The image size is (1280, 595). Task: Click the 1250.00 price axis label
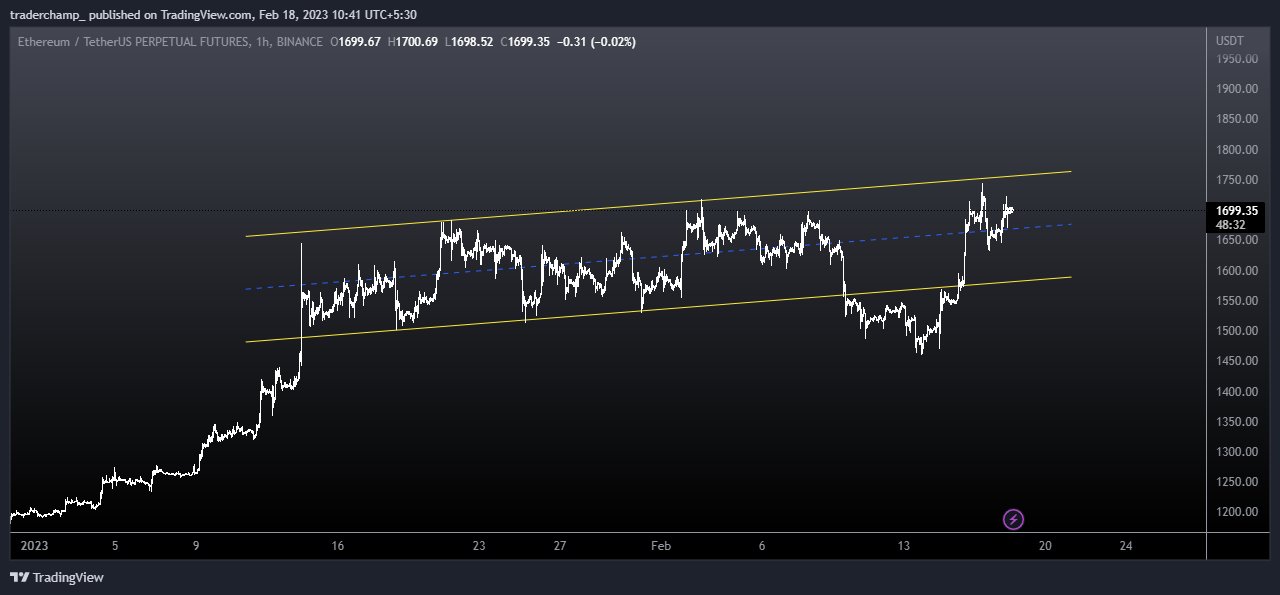coord(1236,482)
